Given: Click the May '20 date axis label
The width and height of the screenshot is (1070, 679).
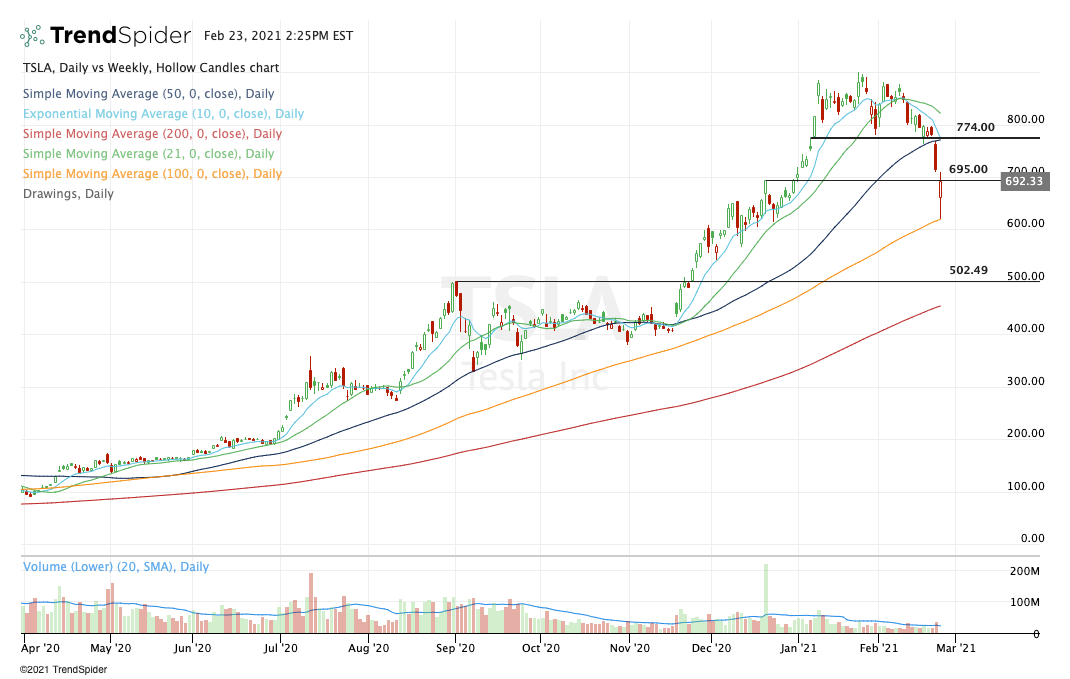Looking at the screenshot, I should tap(111, 648).
